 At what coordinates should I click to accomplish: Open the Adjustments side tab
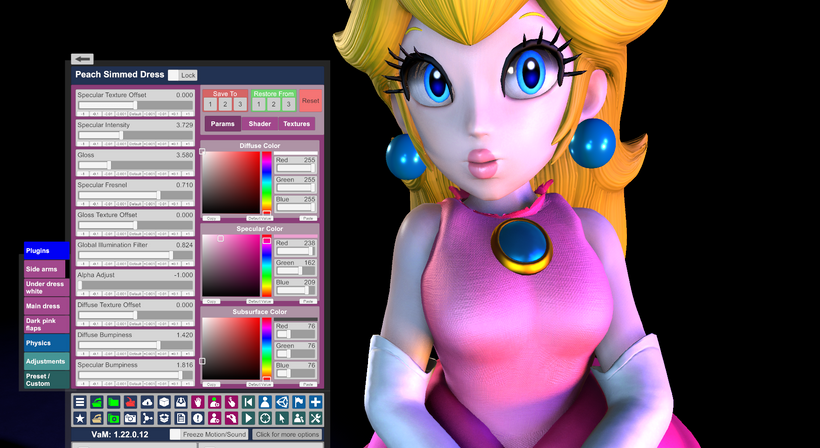[x=47, y=361]
